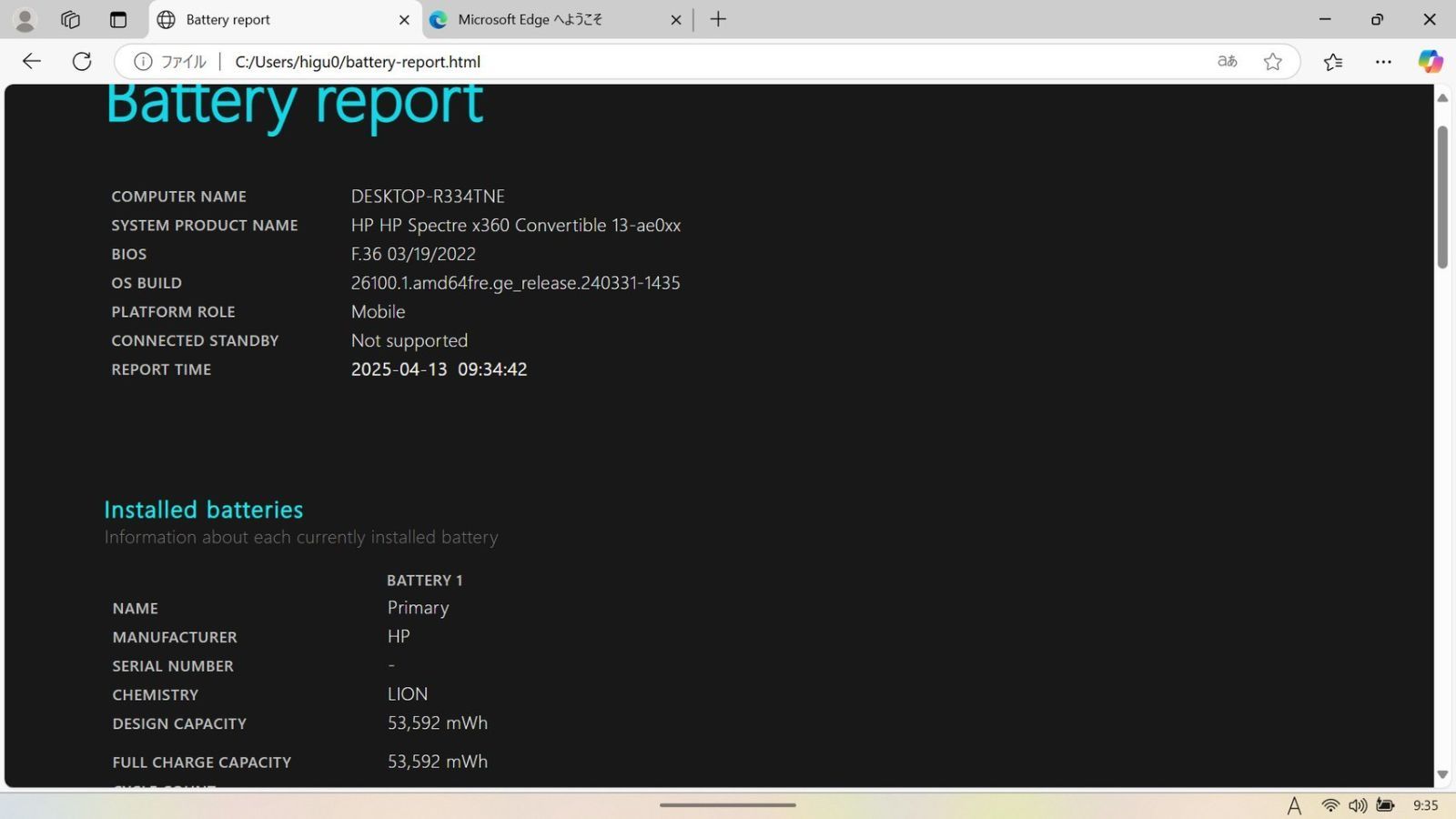Open a new tab with plus button
The image size is (1456, 819).
pyautogui.click(x=718, y=19)
